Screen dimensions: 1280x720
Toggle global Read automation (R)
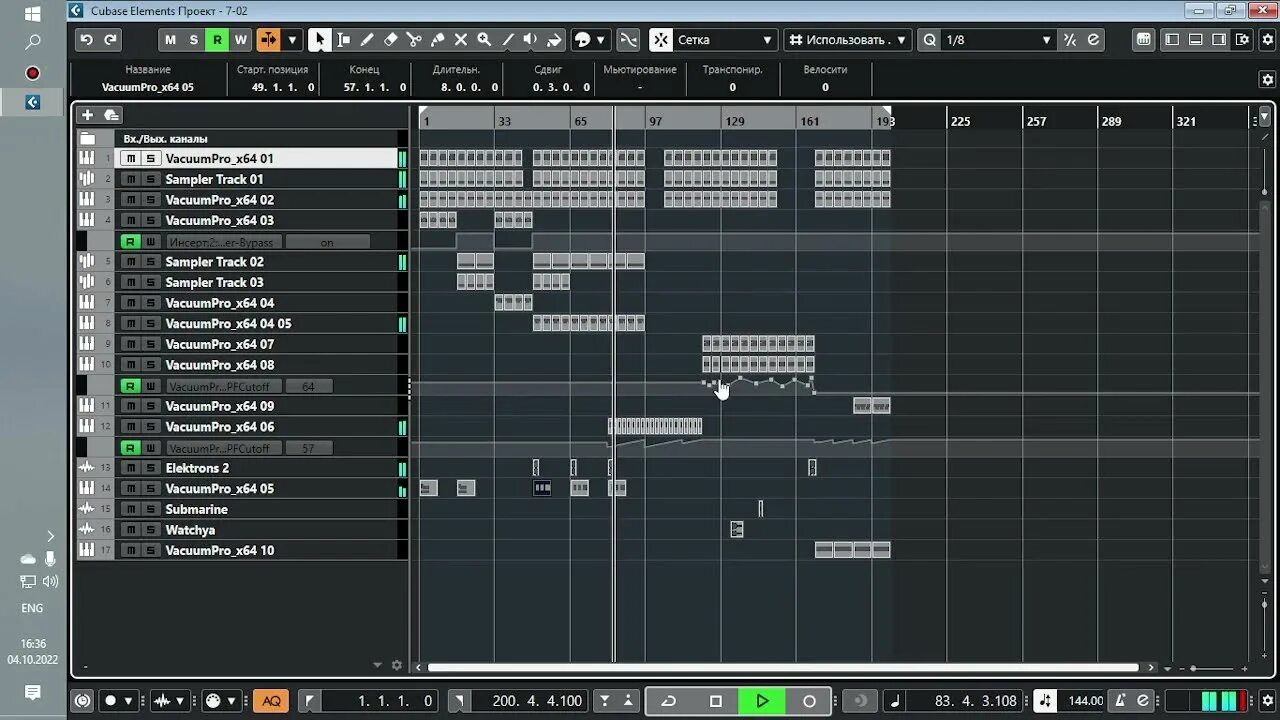217,40
